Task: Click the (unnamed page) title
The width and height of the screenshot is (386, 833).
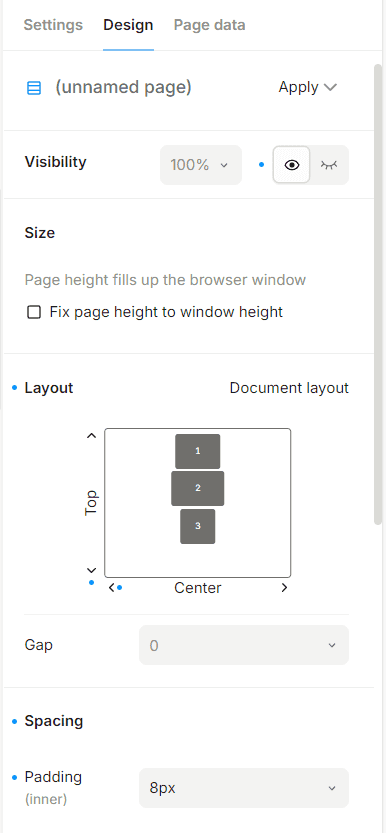Action: click(123, 88)
